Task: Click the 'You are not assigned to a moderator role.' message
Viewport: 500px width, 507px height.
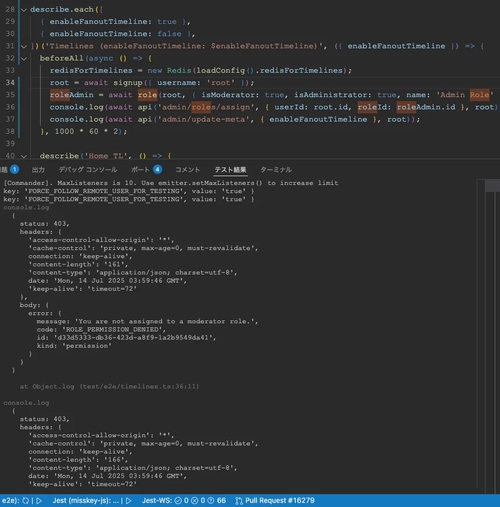Action: click(164, 321)
